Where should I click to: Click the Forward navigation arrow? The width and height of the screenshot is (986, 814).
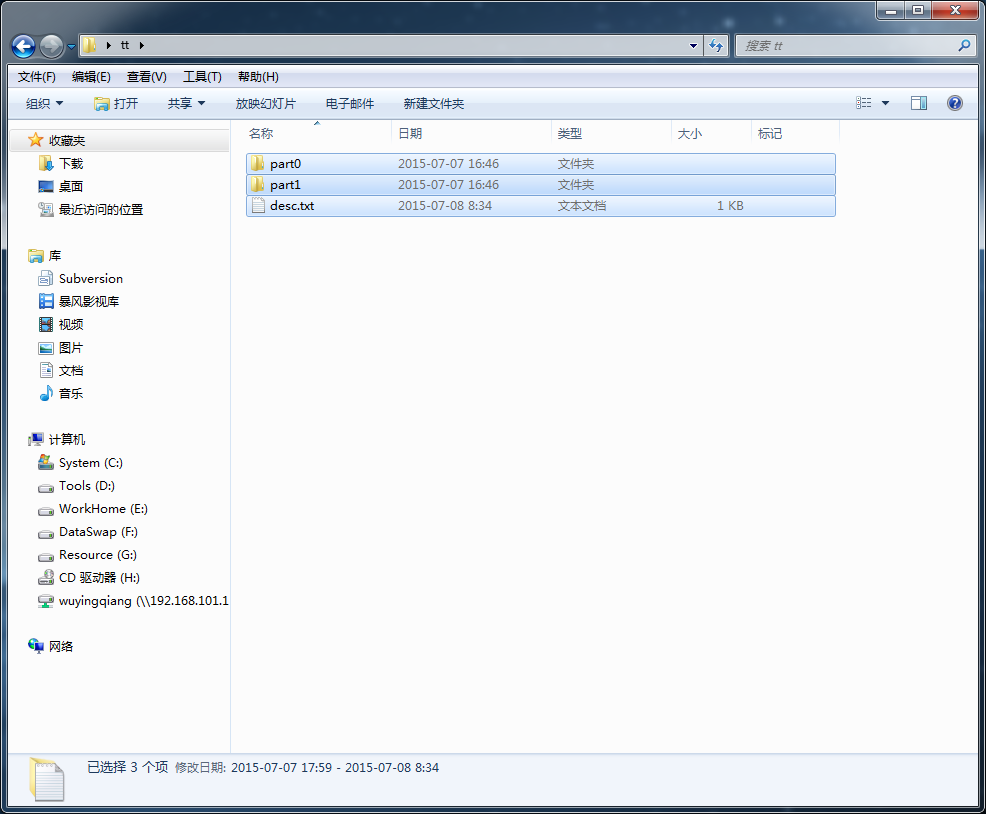click(52, 46)
